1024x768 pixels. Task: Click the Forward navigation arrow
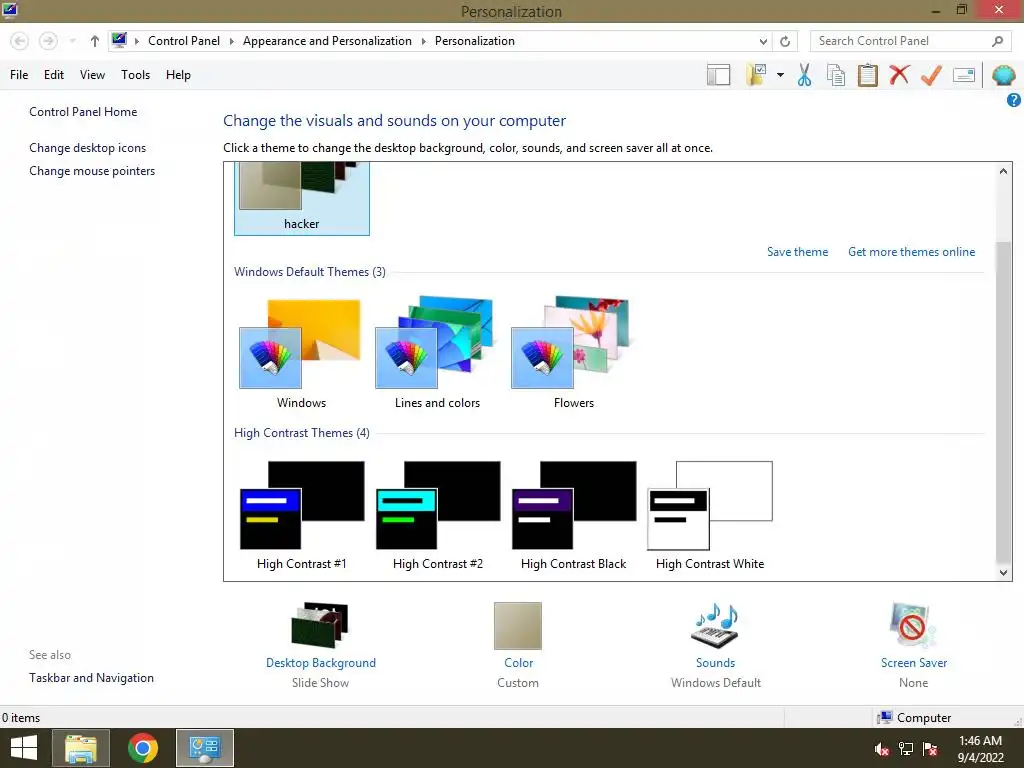[x=48, y=41]
